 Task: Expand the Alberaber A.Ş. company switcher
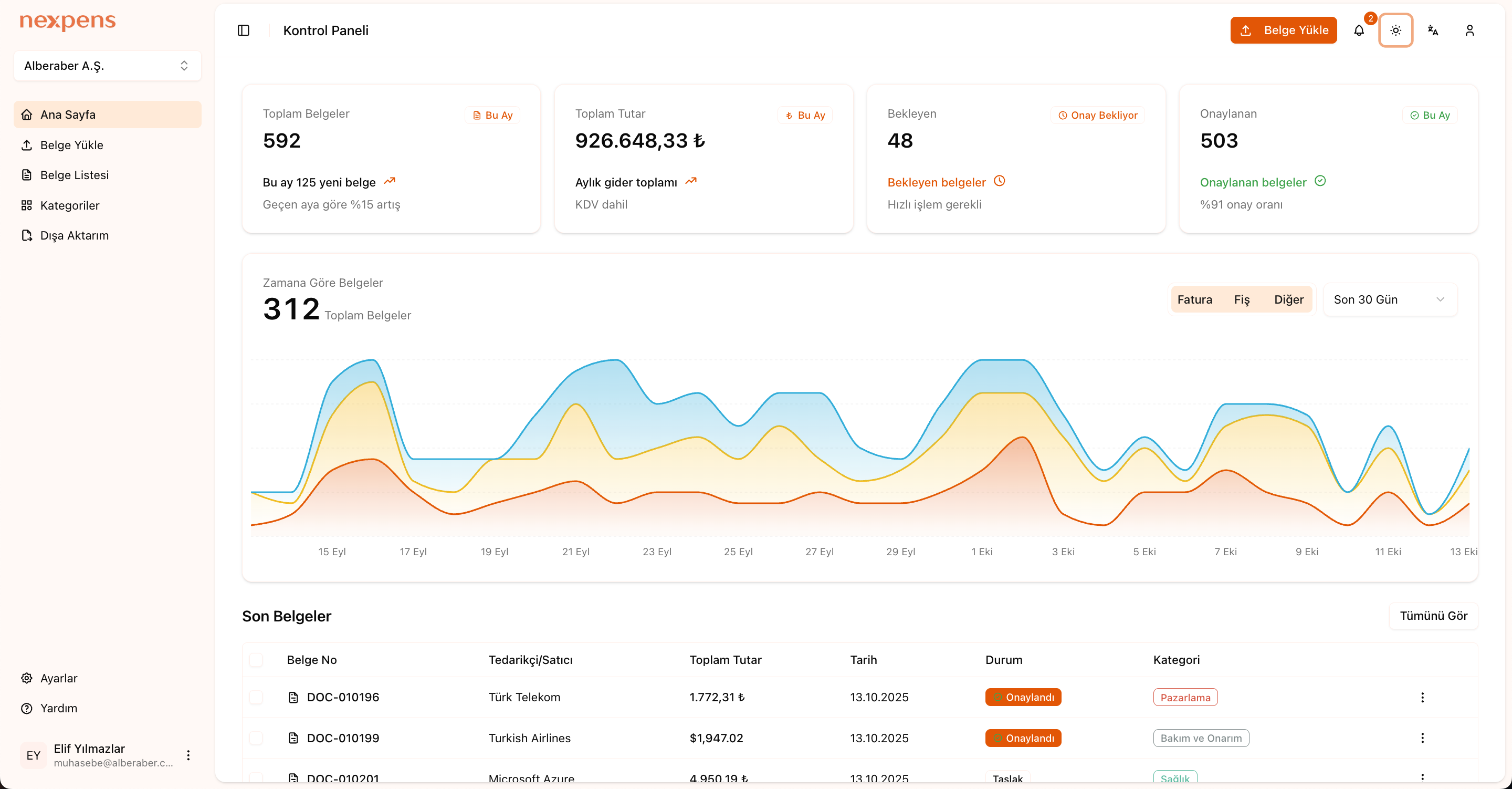[x=108, y=66]
